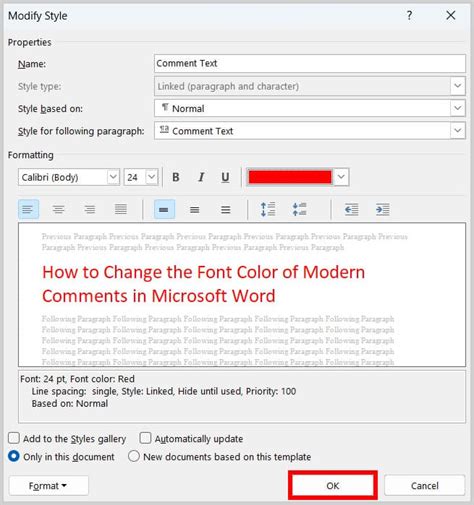Close the Modify Style dialog

(451, 15)
